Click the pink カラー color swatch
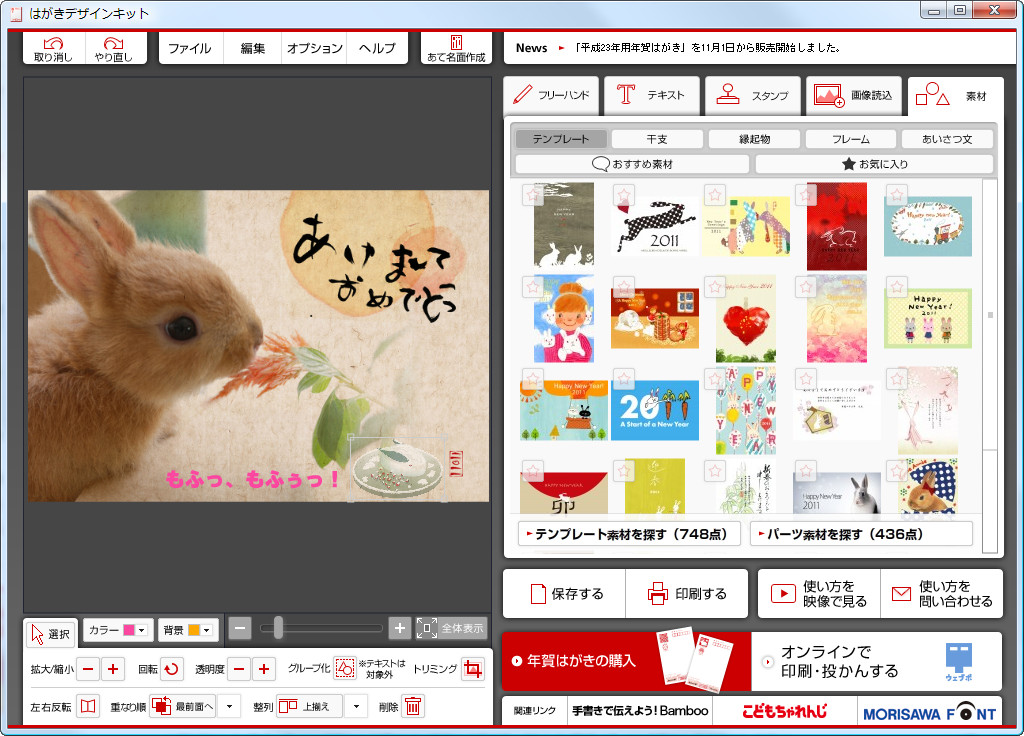The width and height of the screenshot is (1024, 736). pyautogui.click(x=129, y=630)
